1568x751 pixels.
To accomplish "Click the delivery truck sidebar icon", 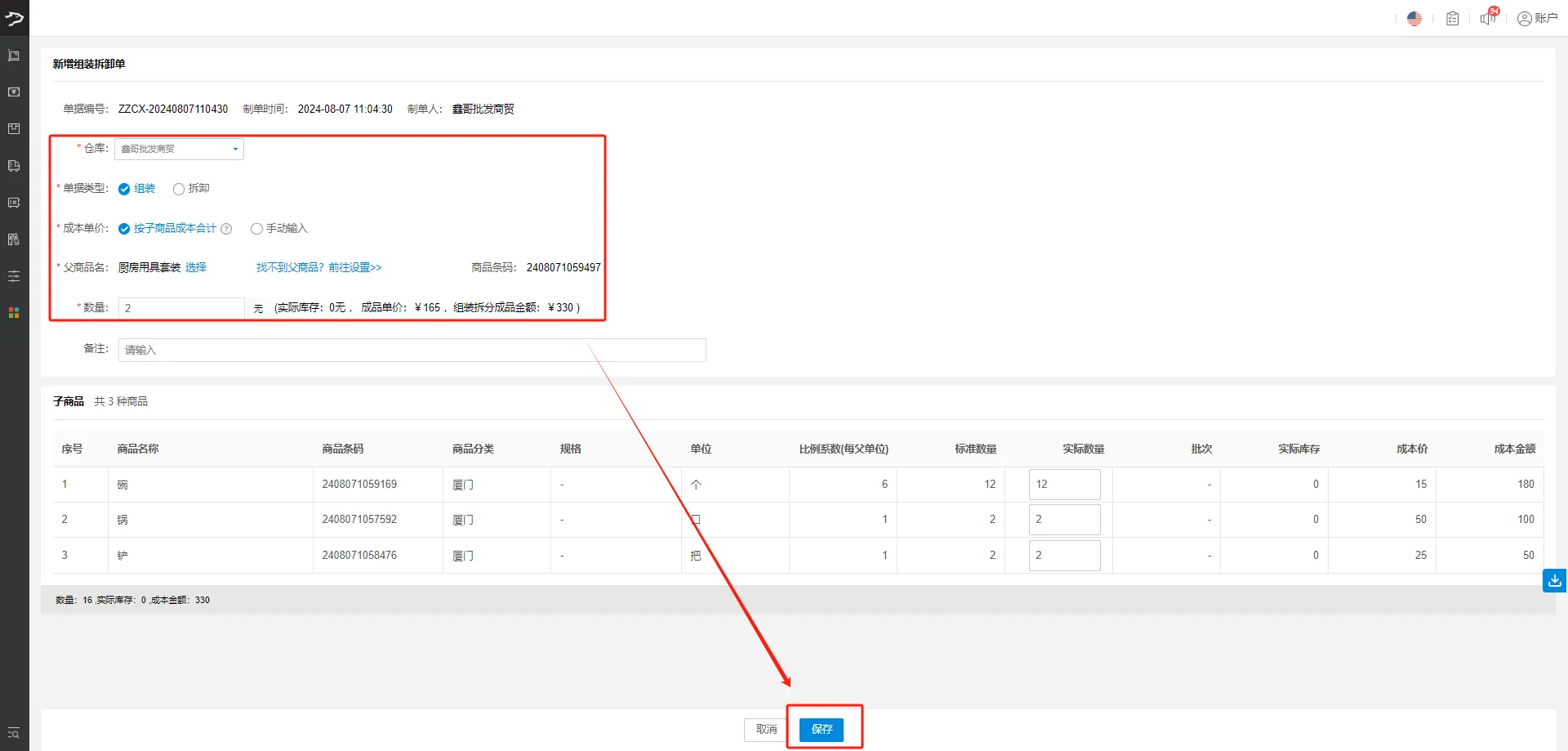I will tap(14, 166).
